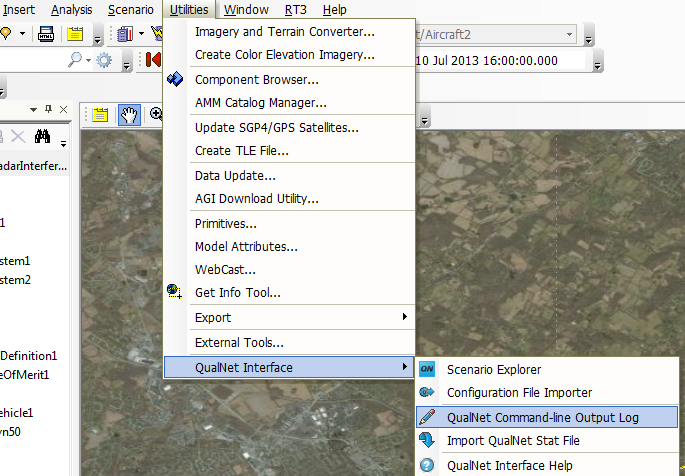
Task: Click the Scenario Explorer icon
Action: (x=427, y=369)
